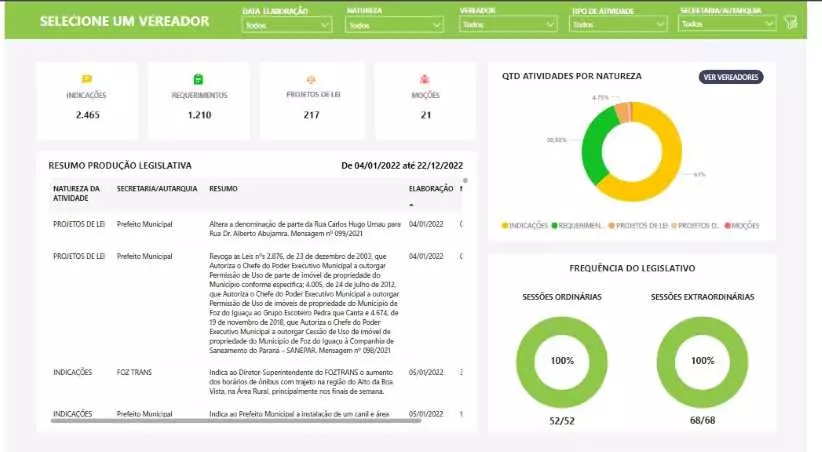Click the Resumo column header
The width and height of the screenshot is (822, 452).
223,188
